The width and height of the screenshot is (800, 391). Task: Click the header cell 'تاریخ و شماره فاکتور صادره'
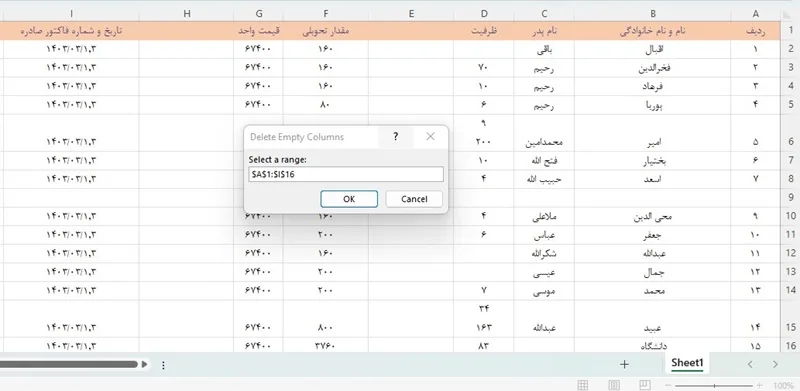point(71,31)
